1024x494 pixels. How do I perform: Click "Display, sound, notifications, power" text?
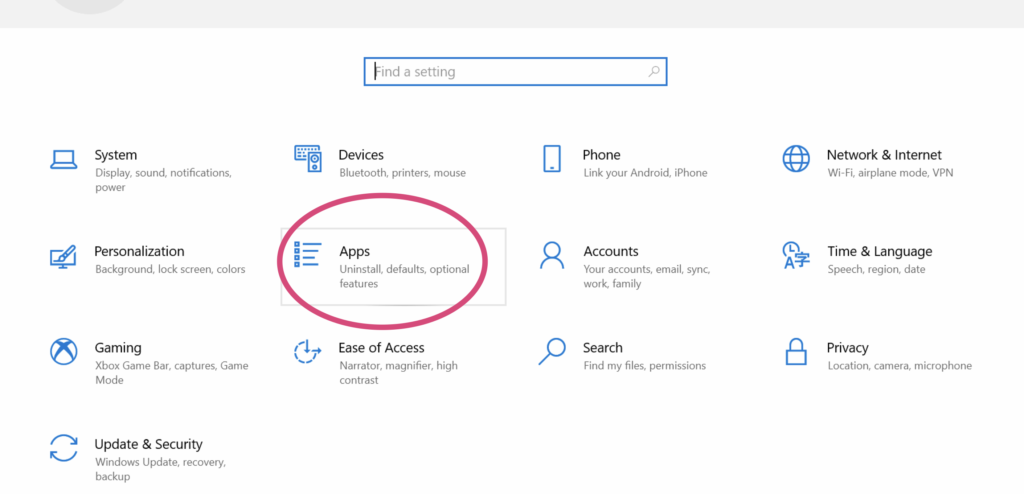[x=163, y=180]
